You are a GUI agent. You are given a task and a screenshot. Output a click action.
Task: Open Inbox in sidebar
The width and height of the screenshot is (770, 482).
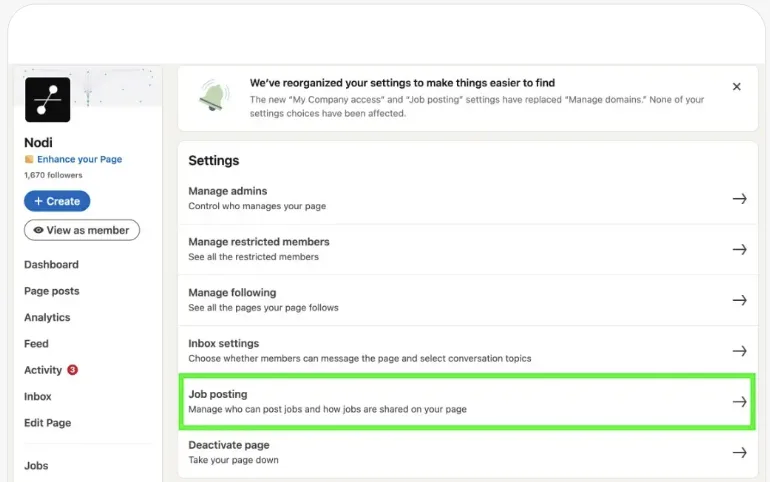click(x=38, y=397)
